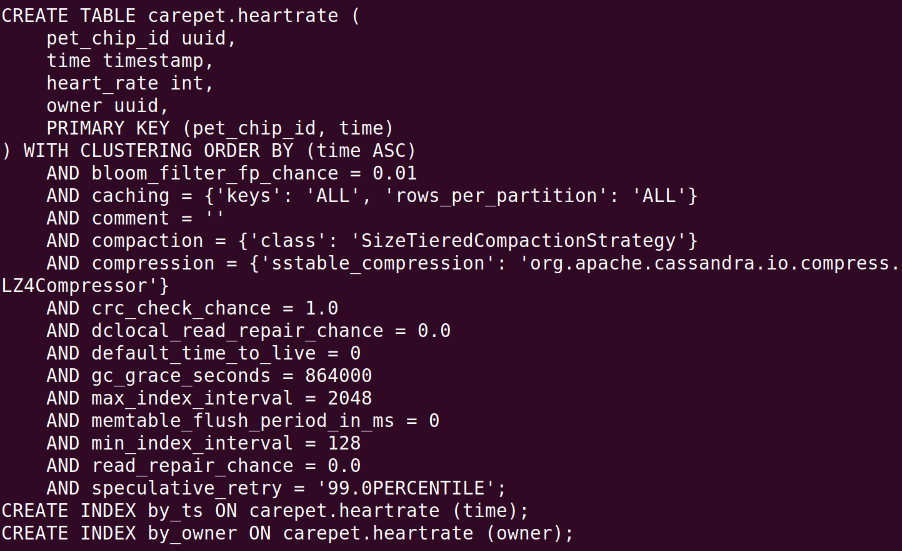Click the heart_rate int column line
Viewport: 902px width, 551px height.
pos(130,83)
